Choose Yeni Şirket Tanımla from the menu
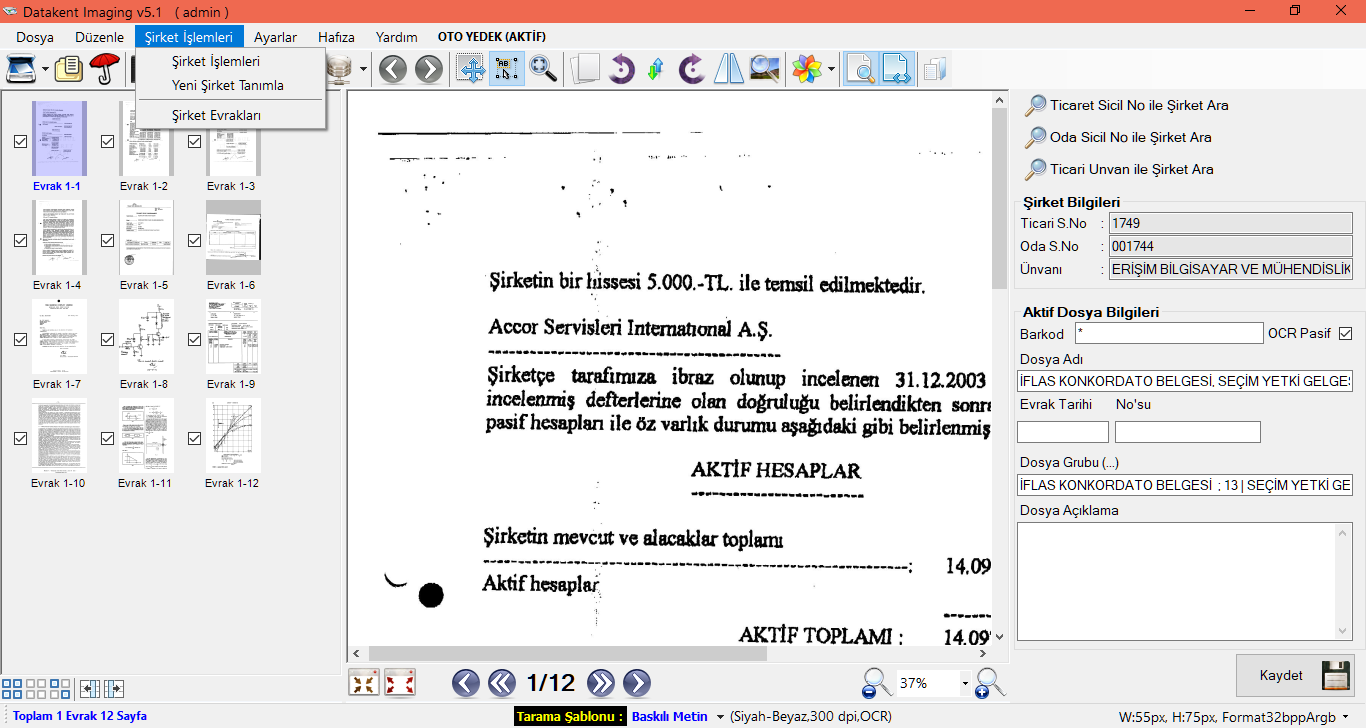Viewport: 1366px width, 728px height. coord(228,85)
